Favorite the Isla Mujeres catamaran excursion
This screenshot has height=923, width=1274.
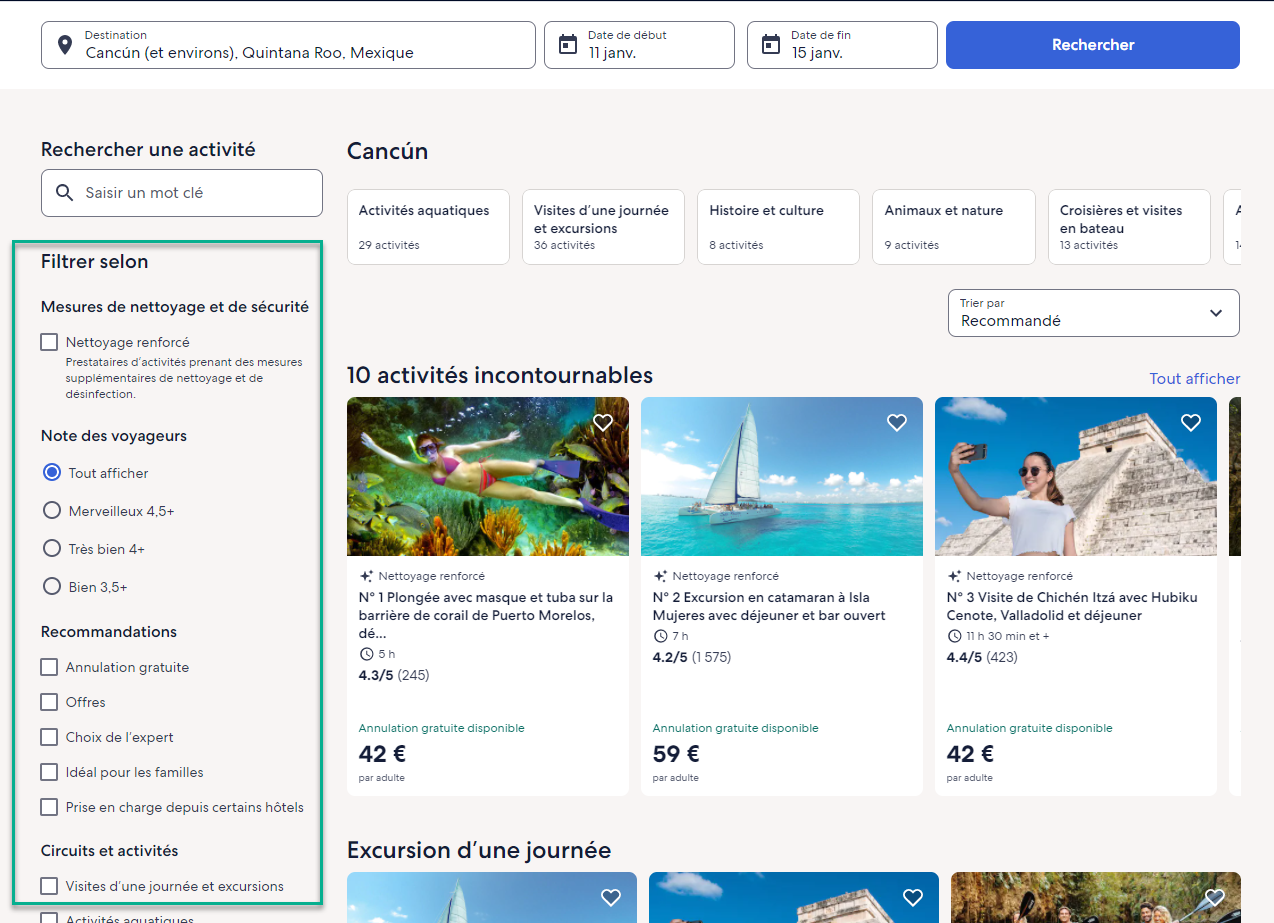[x=897, y=423]
